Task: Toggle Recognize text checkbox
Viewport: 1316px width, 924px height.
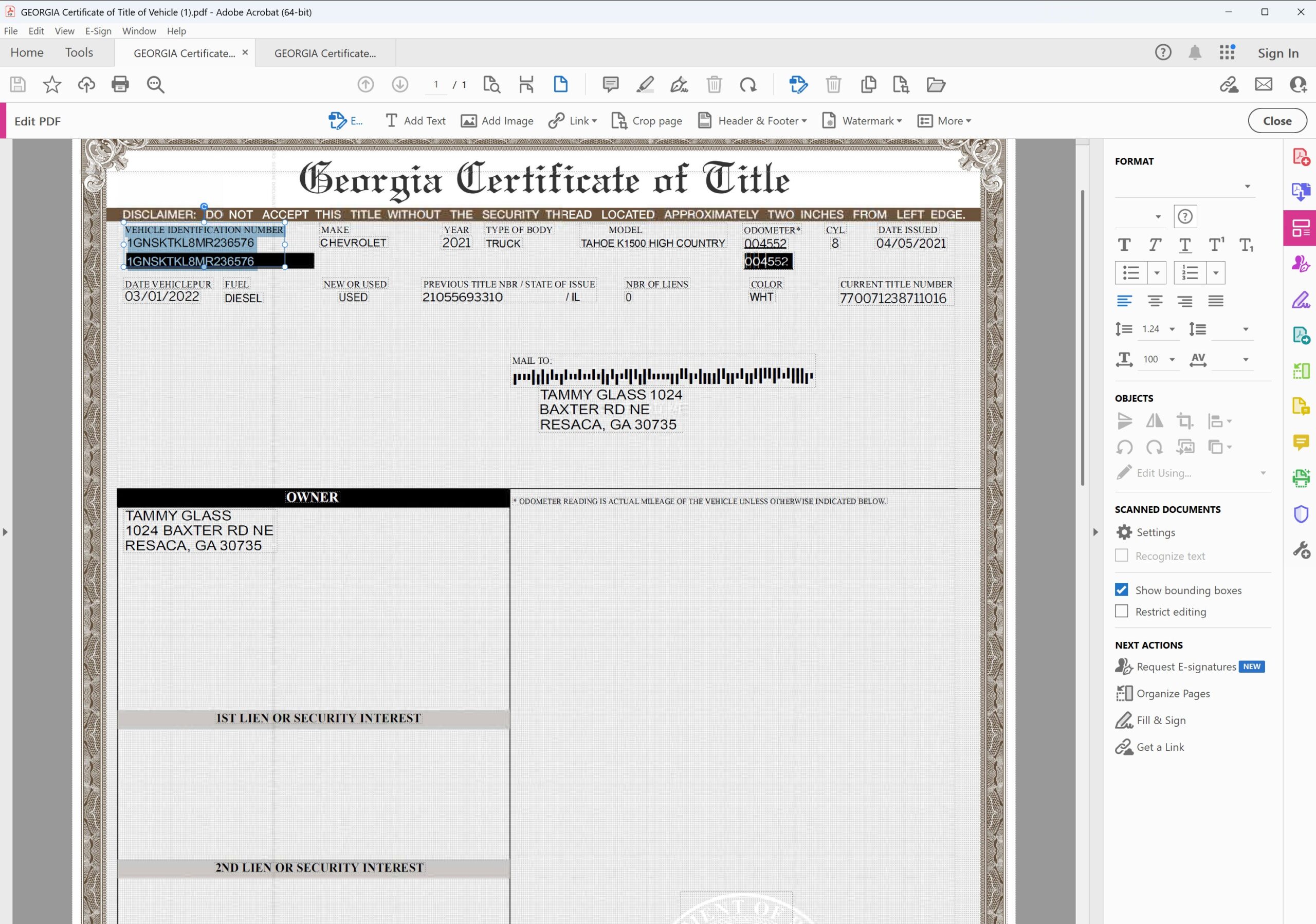Action: tap(1122, 556)
